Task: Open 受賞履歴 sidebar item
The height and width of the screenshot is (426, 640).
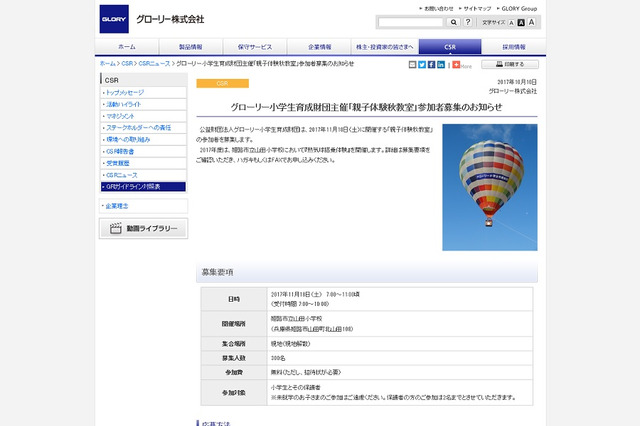Action: pos(143,163)
